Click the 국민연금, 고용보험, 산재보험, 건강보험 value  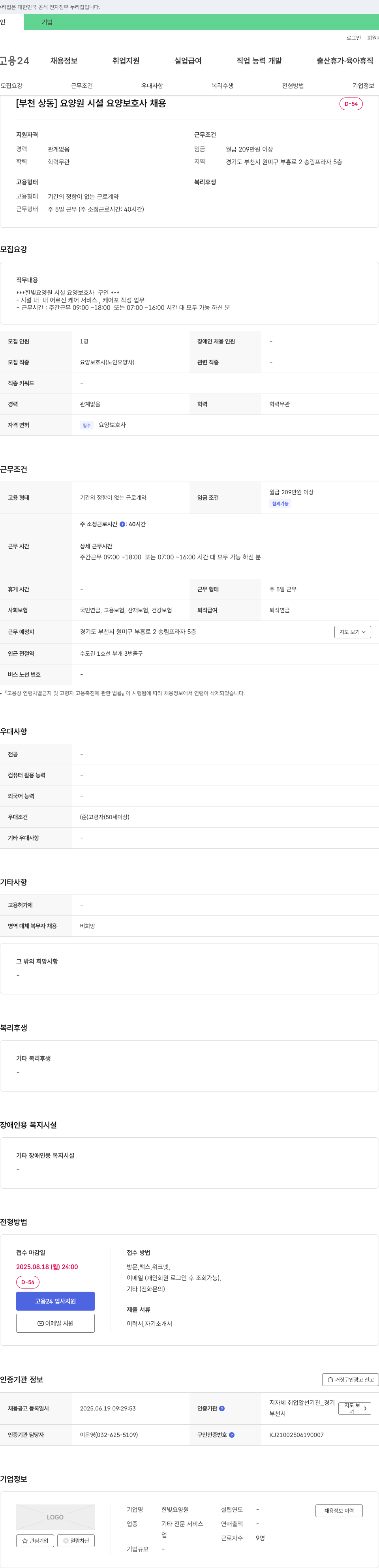tap(126, 610)
